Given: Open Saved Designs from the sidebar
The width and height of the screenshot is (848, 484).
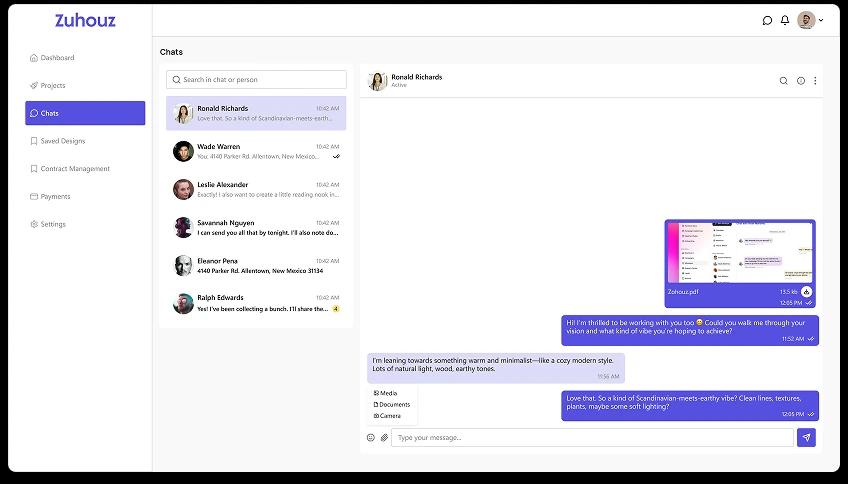Looking at the screenshot, I should tap(62, 141).
